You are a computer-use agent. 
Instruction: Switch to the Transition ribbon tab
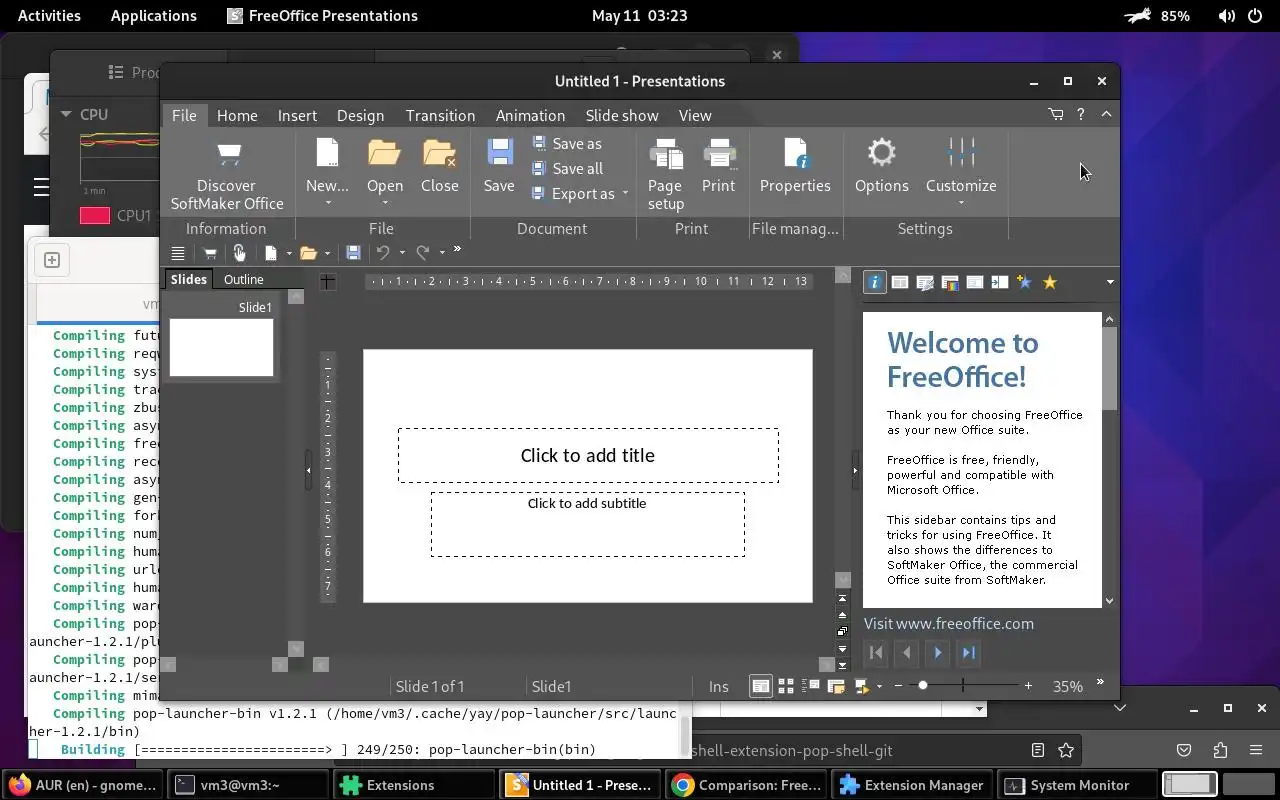440,115
